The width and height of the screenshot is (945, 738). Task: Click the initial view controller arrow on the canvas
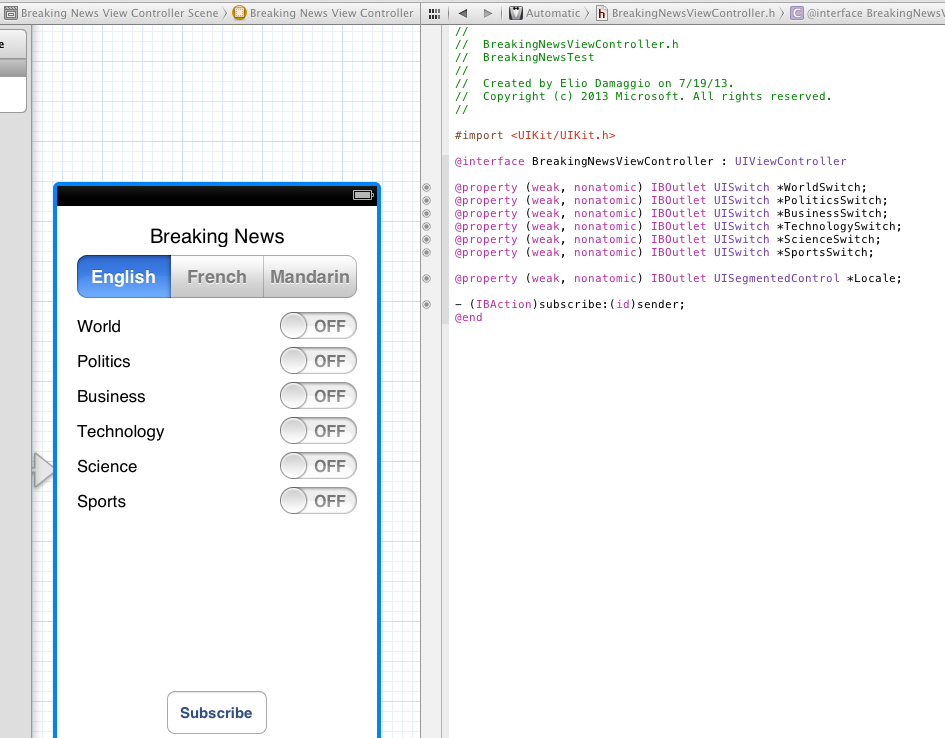[43, 470]
